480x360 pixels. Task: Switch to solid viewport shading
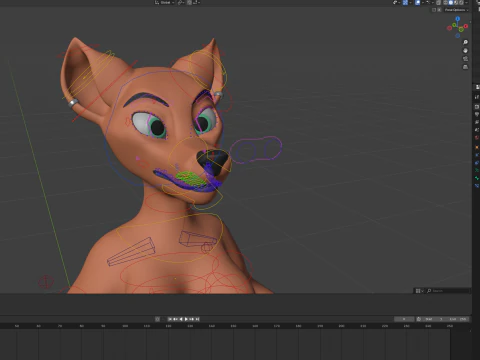click(x=451, y=2)
